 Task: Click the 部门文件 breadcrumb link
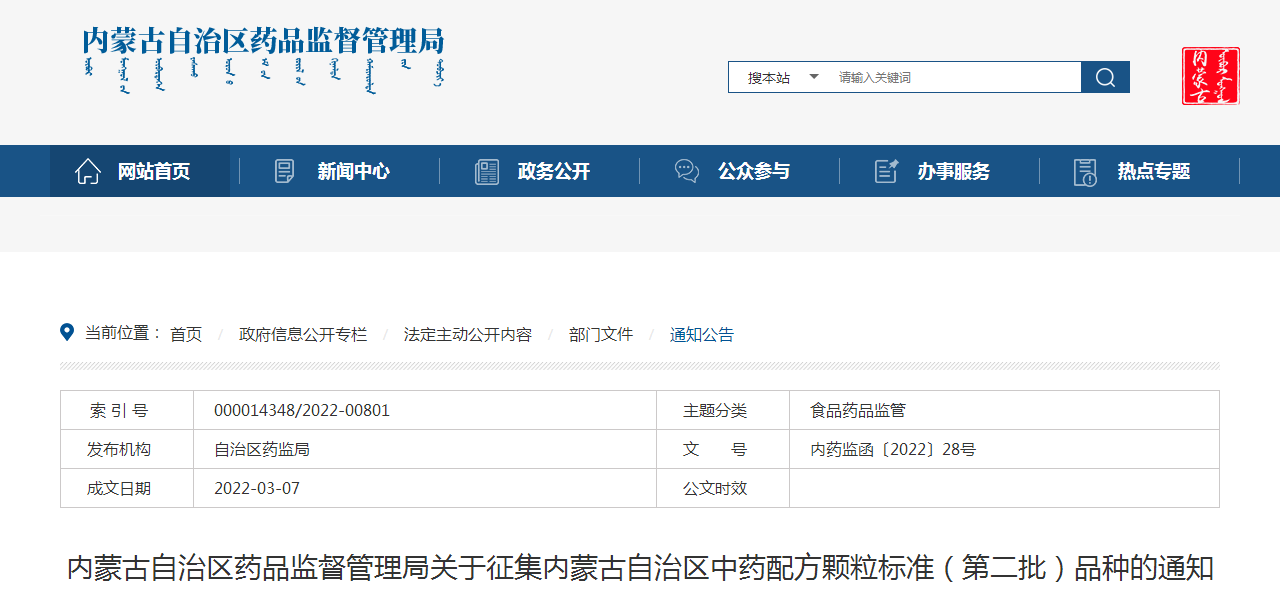click(x=601, y=334)
